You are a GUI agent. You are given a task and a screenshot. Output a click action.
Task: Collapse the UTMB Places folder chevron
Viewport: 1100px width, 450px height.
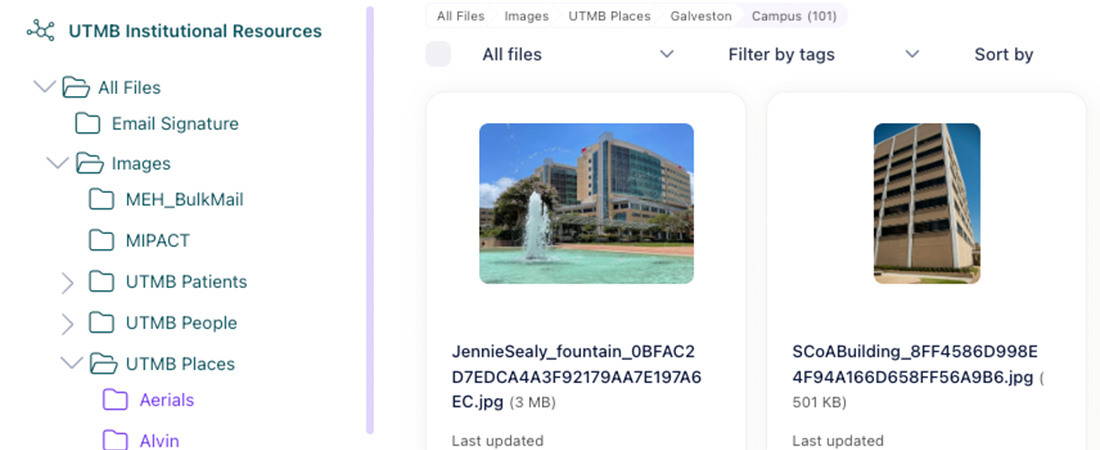coord(71,363)
